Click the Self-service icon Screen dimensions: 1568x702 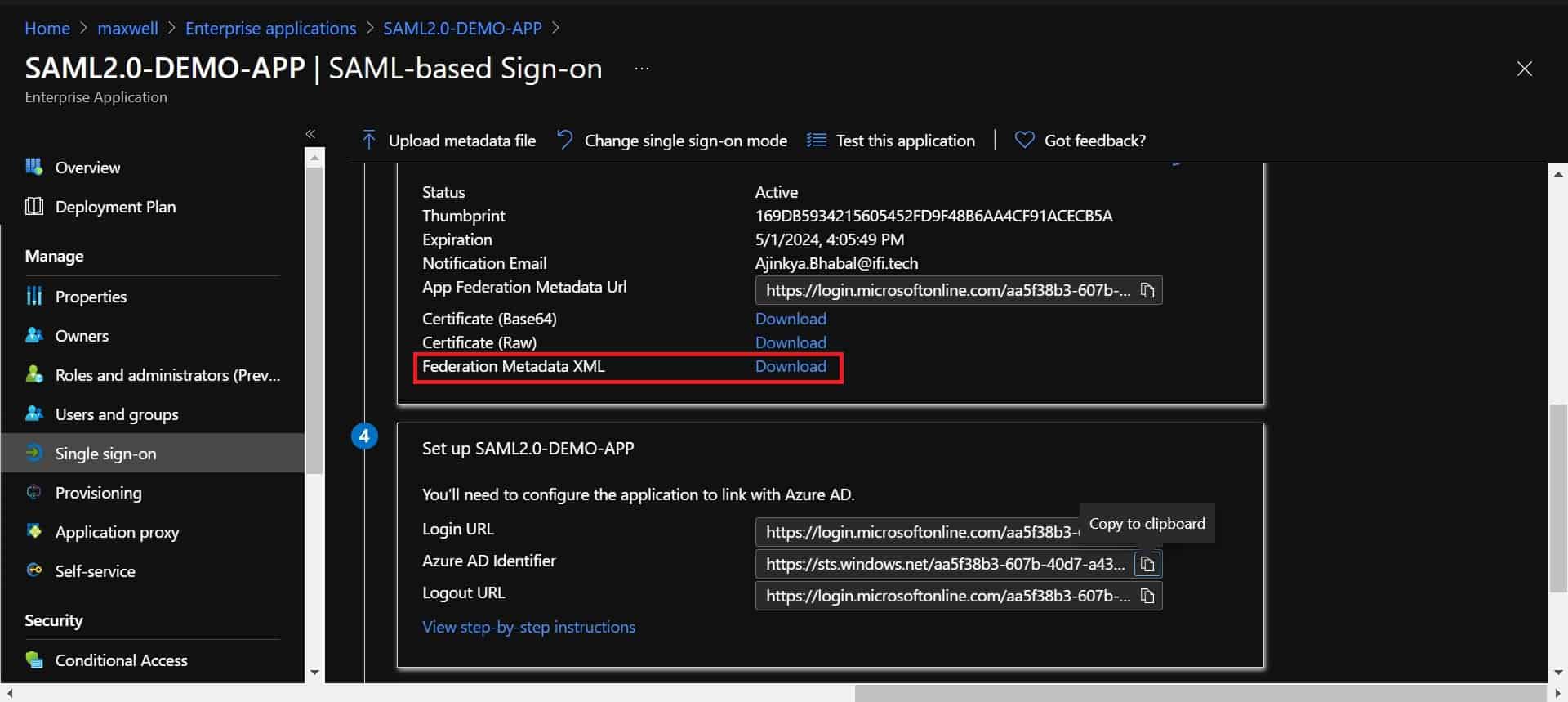(x=33, y=570)
